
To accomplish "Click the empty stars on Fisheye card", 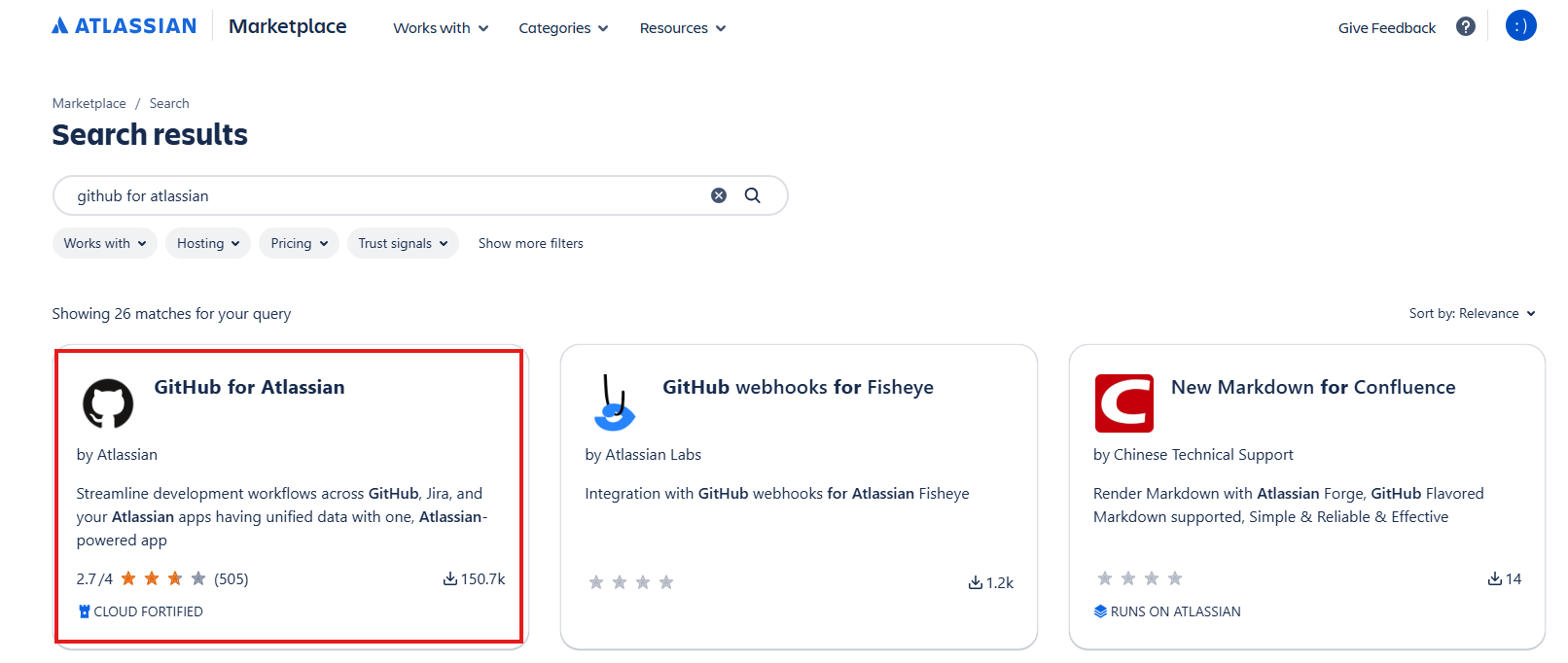I will 631,582.
